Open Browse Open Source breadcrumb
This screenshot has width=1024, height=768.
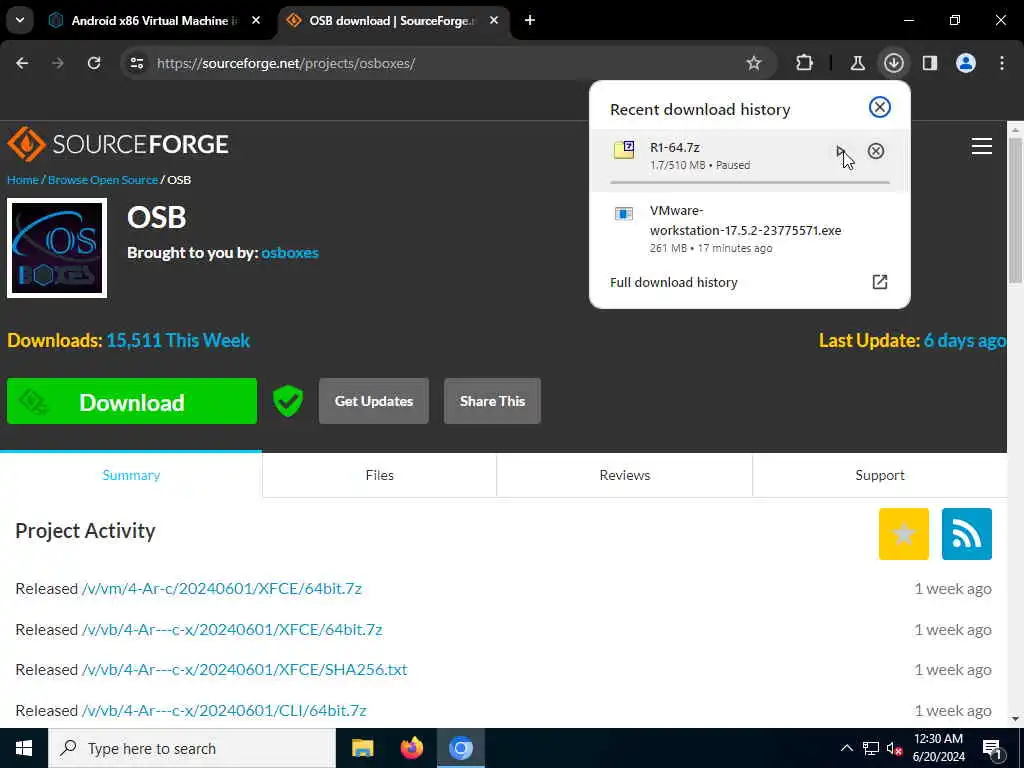coord(103,180)
